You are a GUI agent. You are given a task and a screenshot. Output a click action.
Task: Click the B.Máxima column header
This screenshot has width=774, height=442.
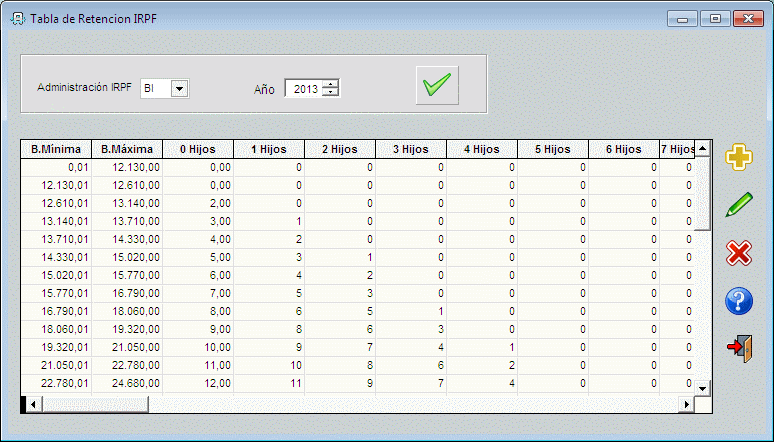tap(127, 149)
